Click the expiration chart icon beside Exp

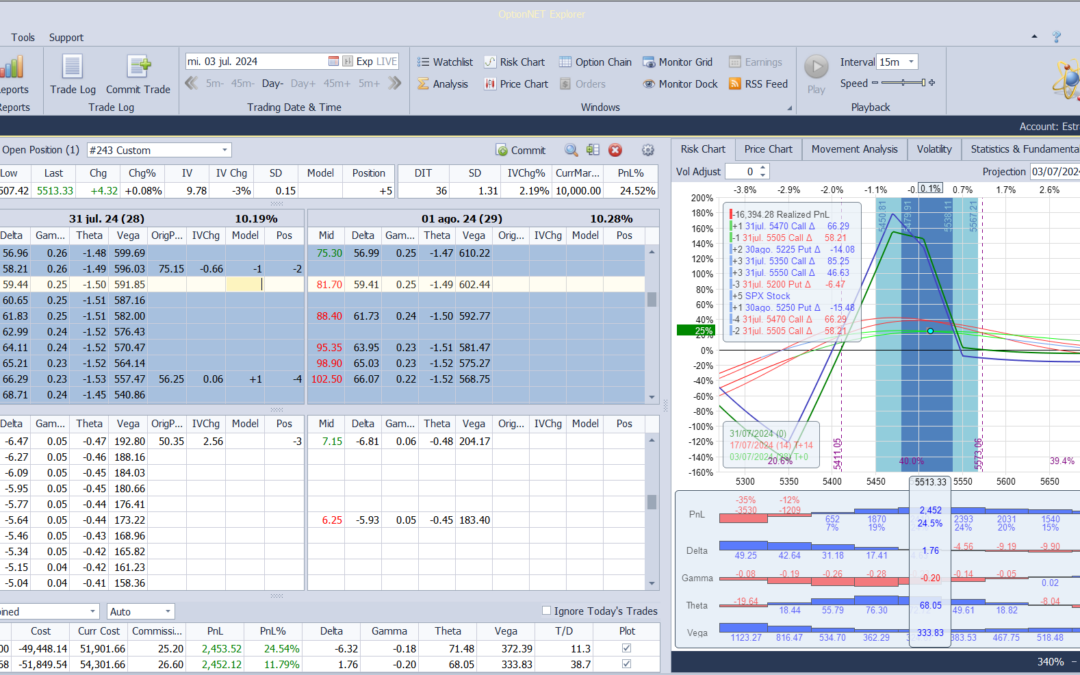point(347,61)
